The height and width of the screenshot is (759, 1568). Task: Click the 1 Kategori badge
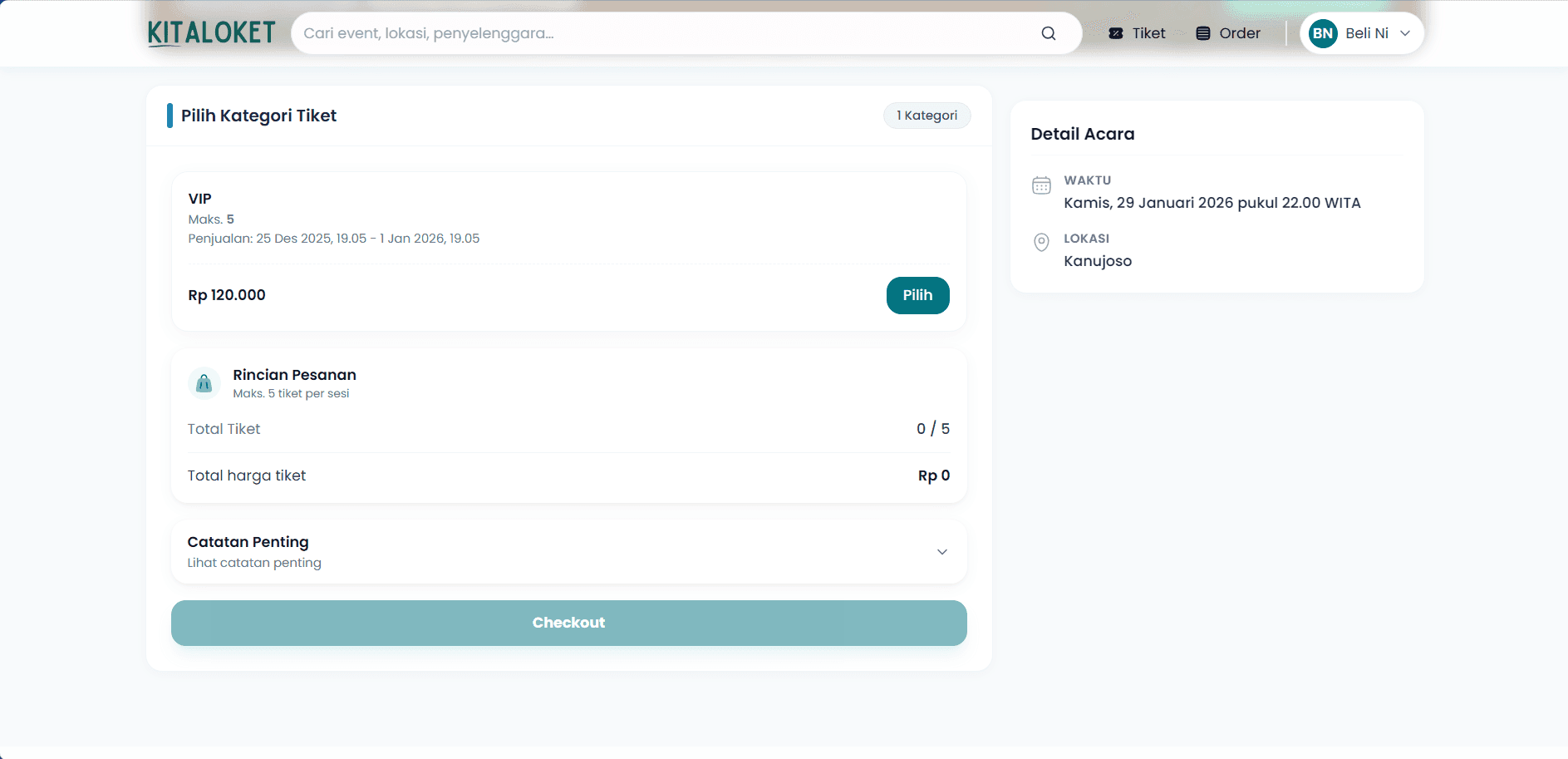(927, 116)
